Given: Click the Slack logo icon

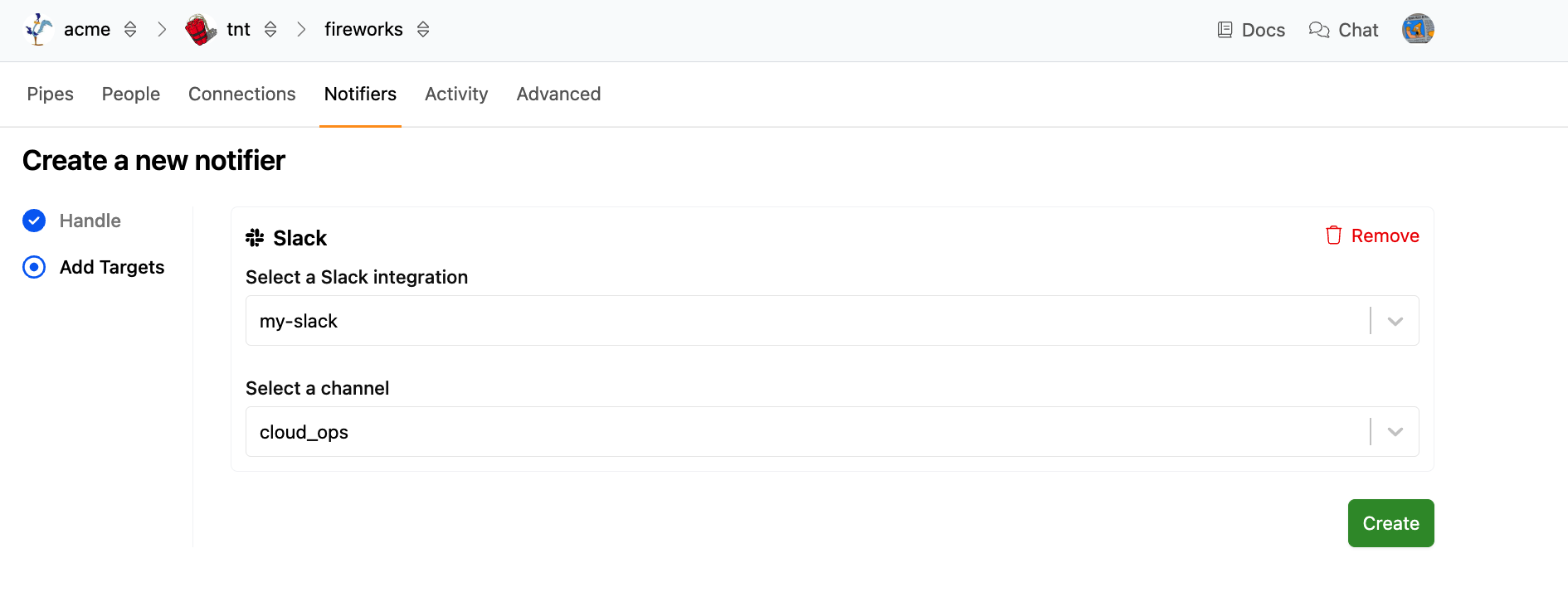Looking at the screenshot, I should pyautogui.click(x=255, y=238).
